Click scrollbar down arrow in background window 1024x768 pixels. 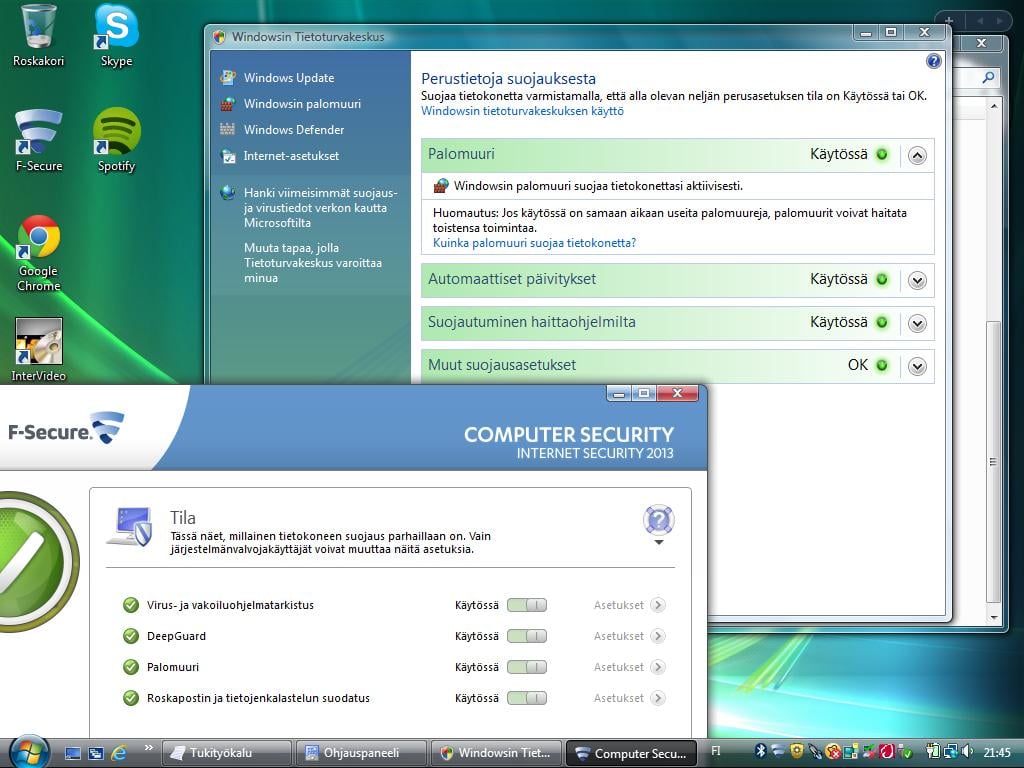993,617
